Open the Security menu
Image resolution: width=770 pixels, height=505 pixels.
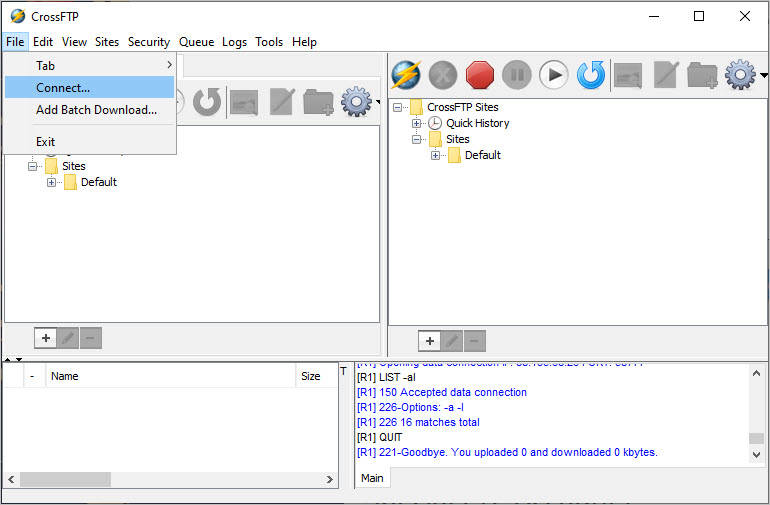[149, 42]
